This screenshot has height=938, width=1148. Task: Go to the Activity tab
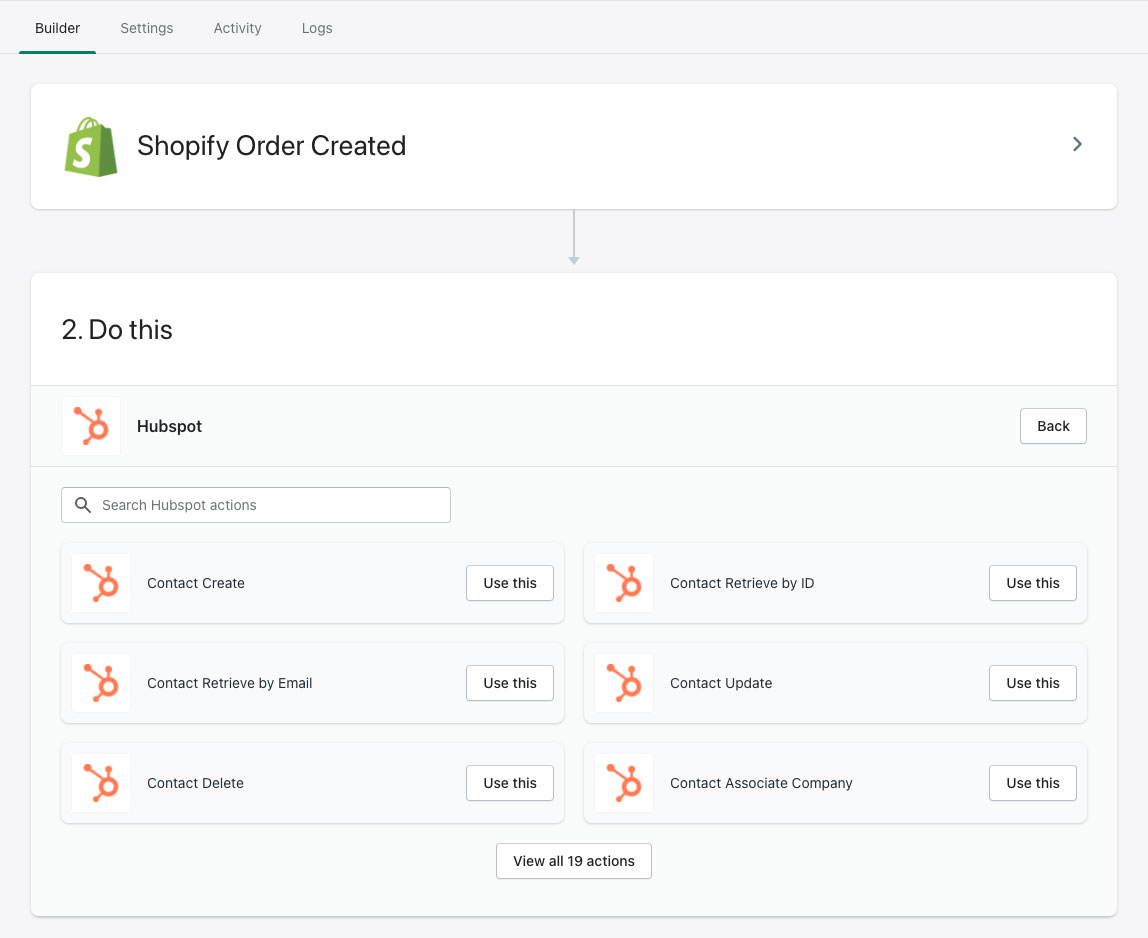coord(237,28)
